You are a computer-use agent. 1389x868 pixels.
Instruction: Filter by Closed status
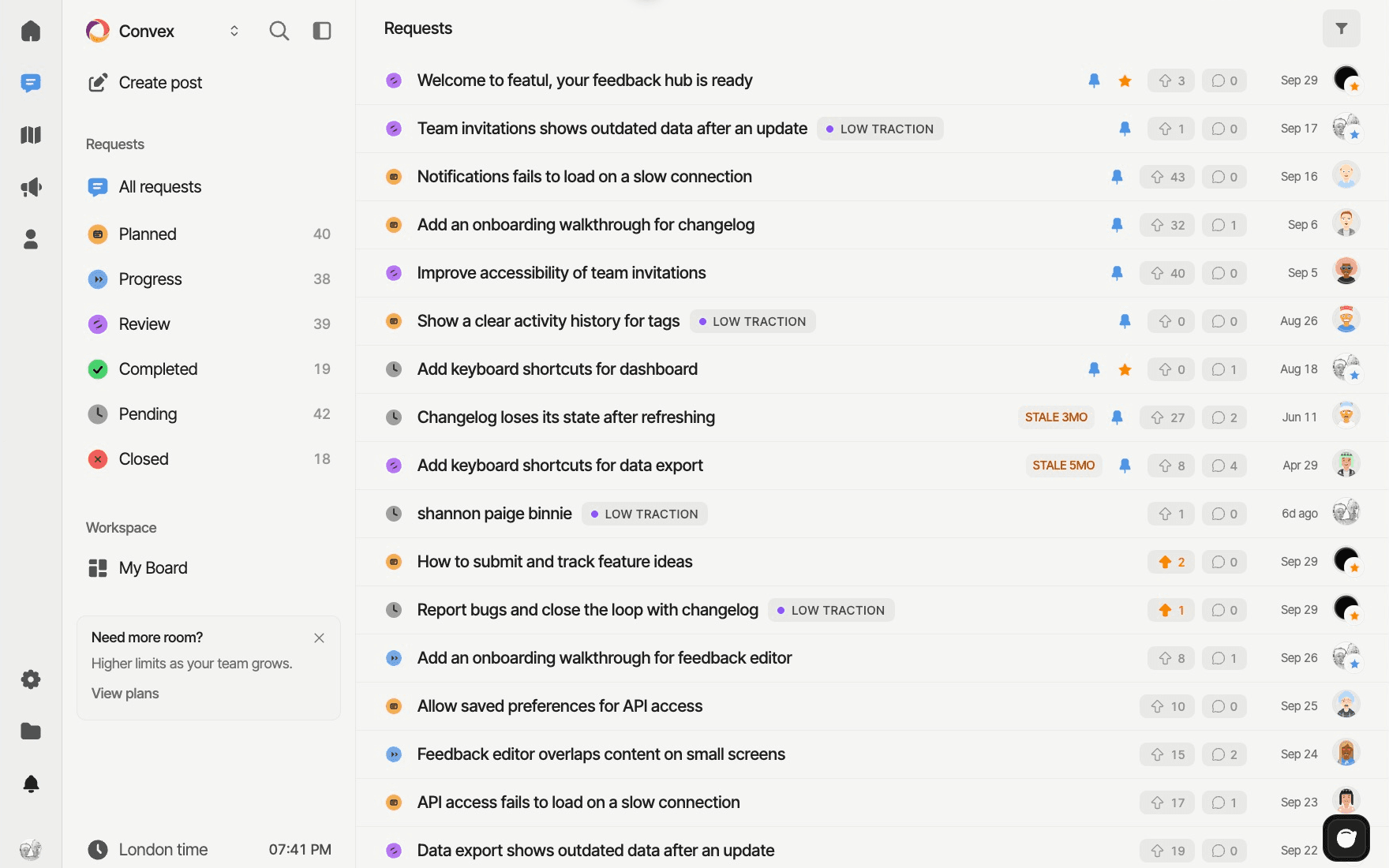point(208,459)
